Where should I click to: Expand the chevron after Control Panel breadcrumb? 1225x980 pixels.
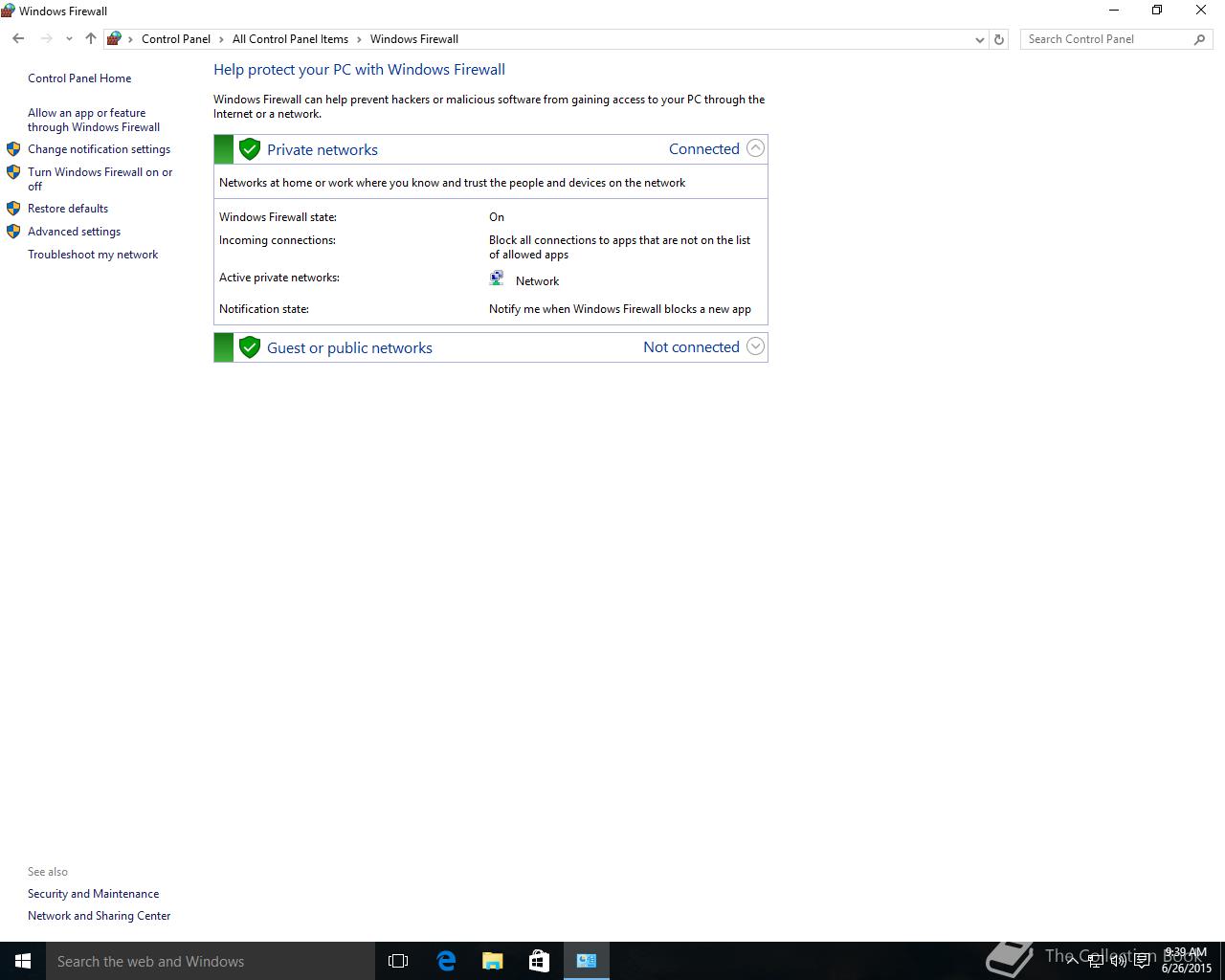coord(222,39)
